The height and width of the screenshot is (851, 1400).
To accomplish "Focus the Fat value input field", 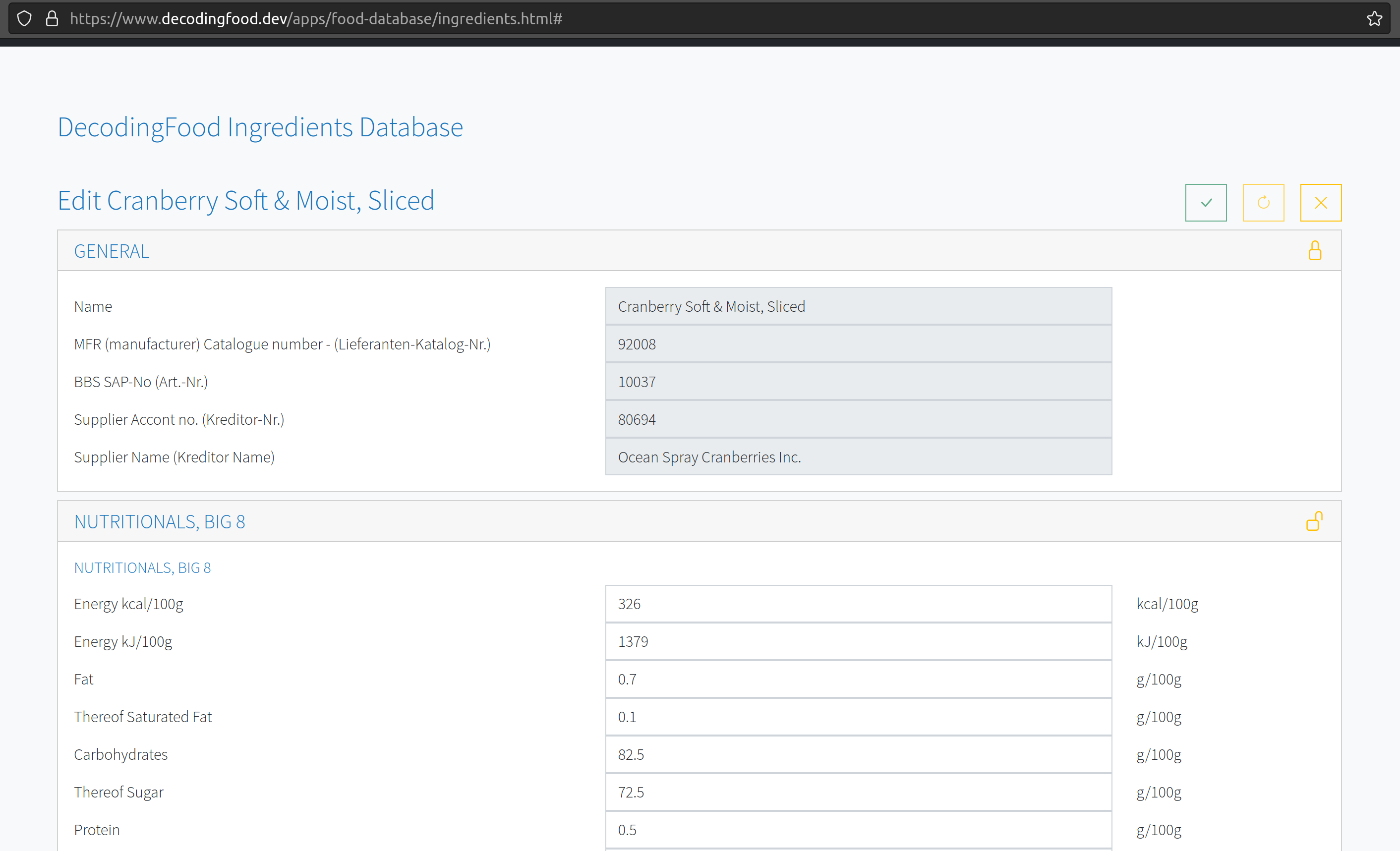I will [858, 679].
